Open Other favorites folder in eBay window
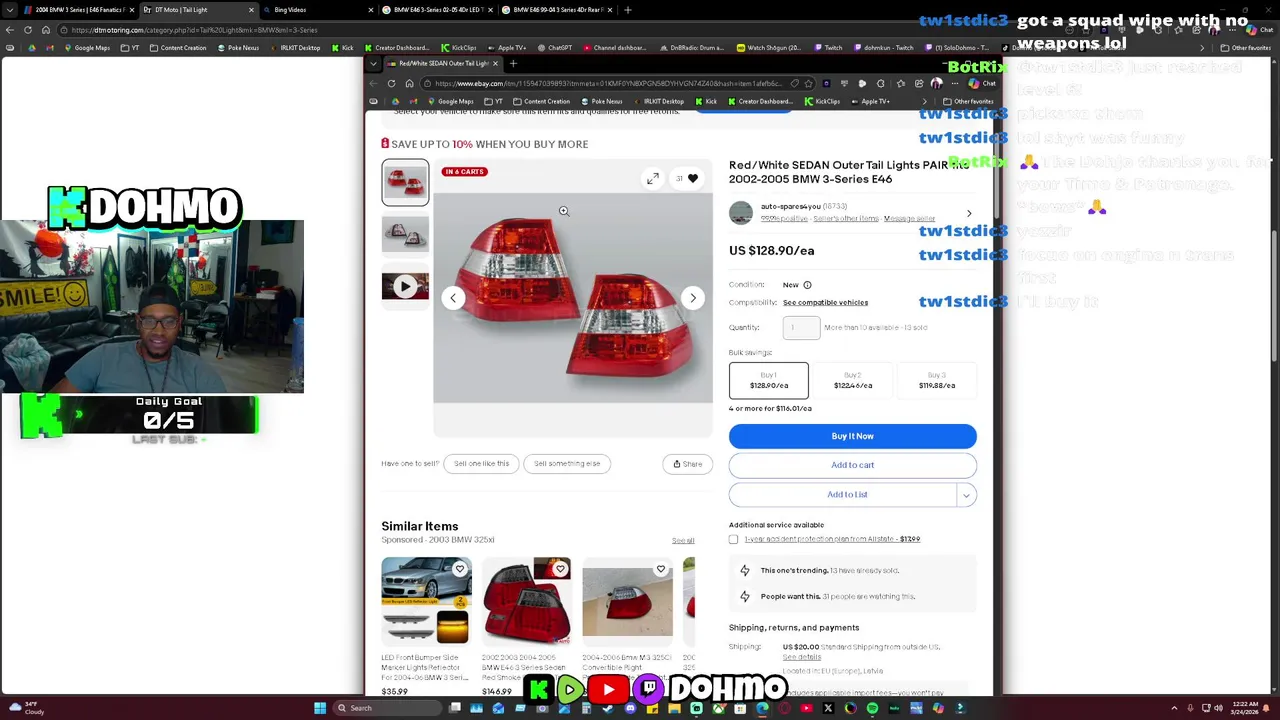 (967, 101)
